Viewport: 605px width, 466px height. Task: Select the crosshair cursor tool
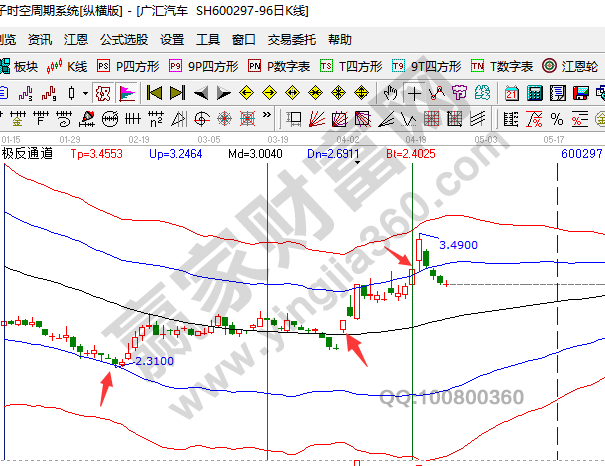[413, 93]
